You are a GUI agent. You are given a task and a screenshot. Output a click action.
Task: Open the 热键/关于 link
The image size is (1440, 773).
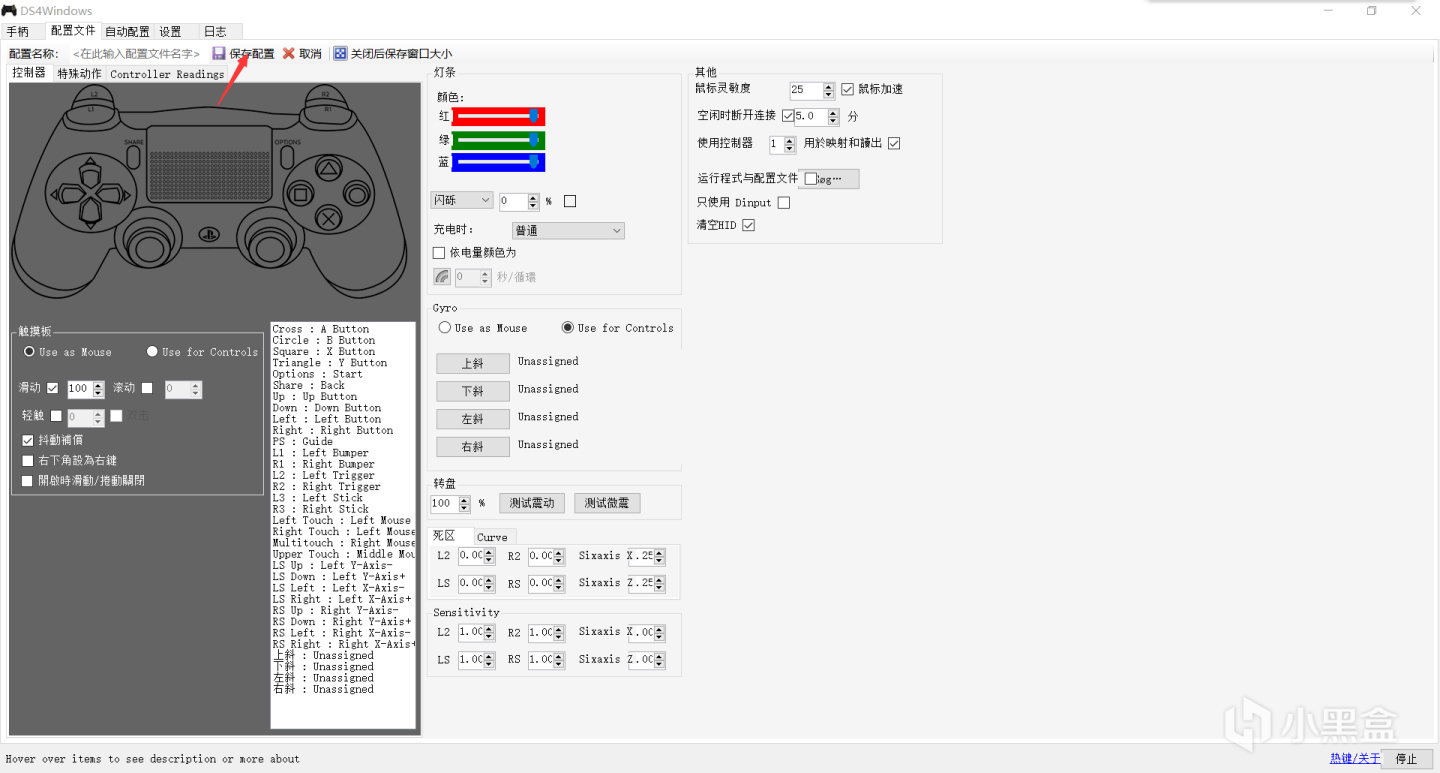(x=1355, y=759)
